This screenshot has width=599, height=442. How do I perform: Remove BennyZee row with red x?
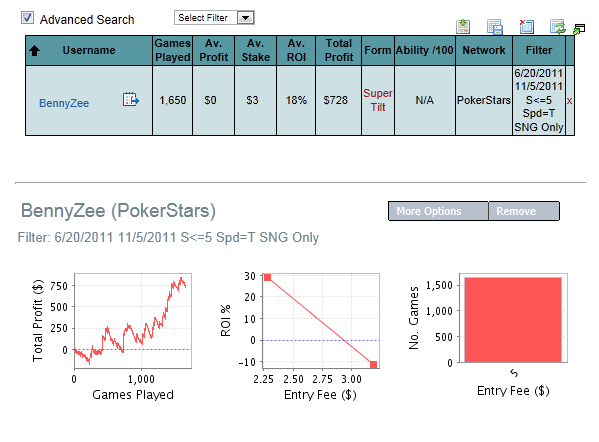tap(569, 101)
